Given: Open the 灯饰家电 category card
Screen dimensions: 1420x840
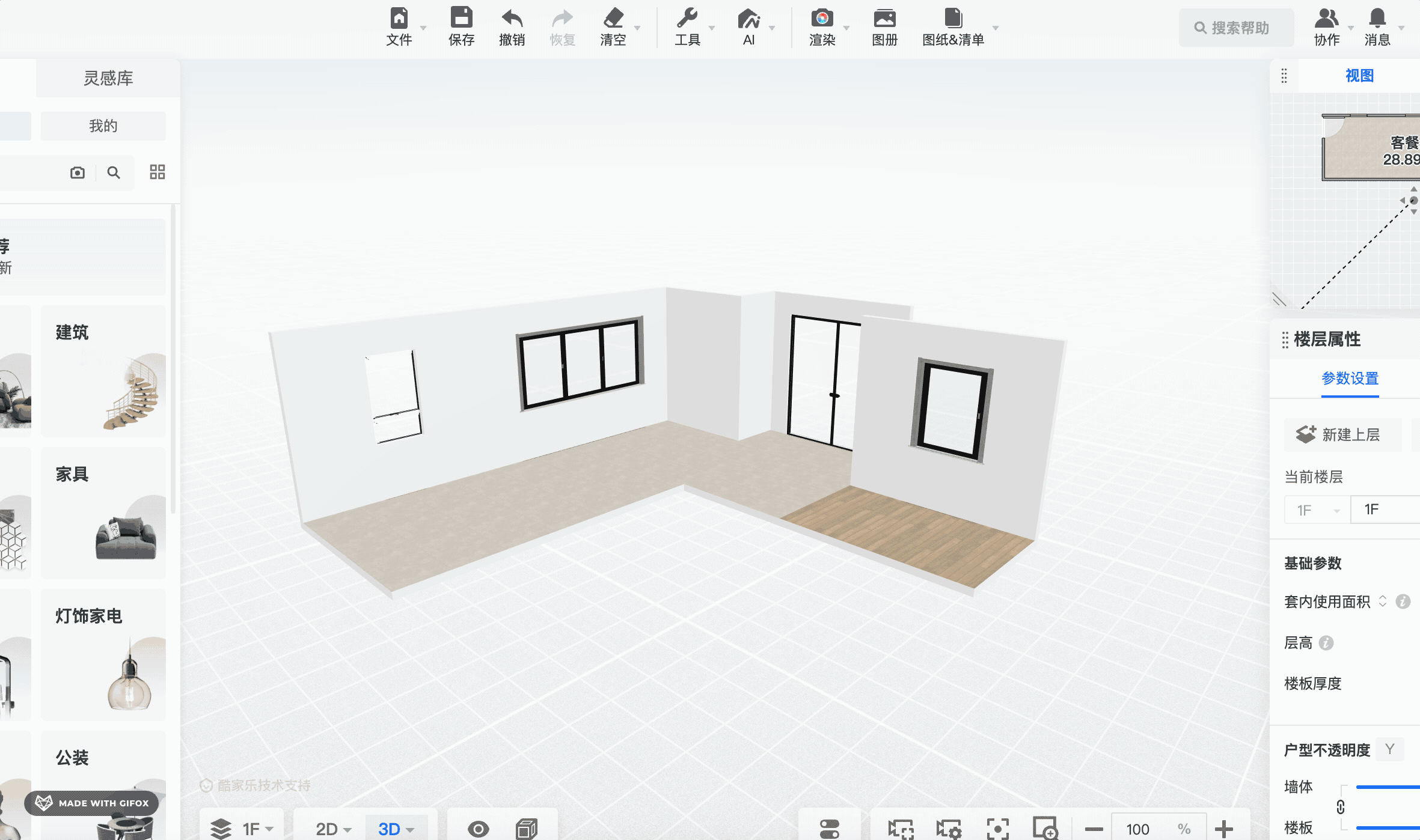Looking at the screenshot, I should coord(103,655).
